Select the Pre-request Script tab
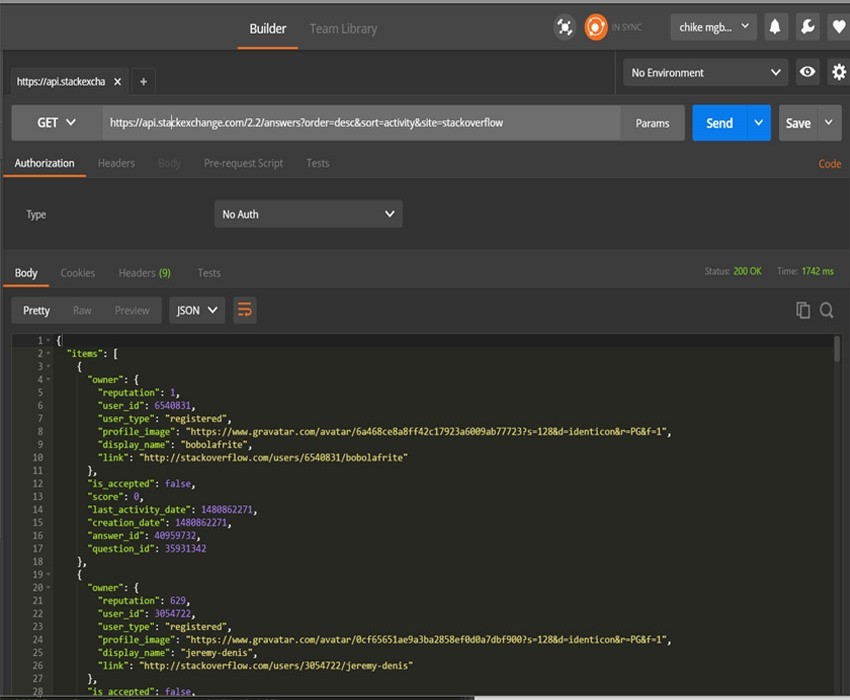 click(x=243, y=163)
